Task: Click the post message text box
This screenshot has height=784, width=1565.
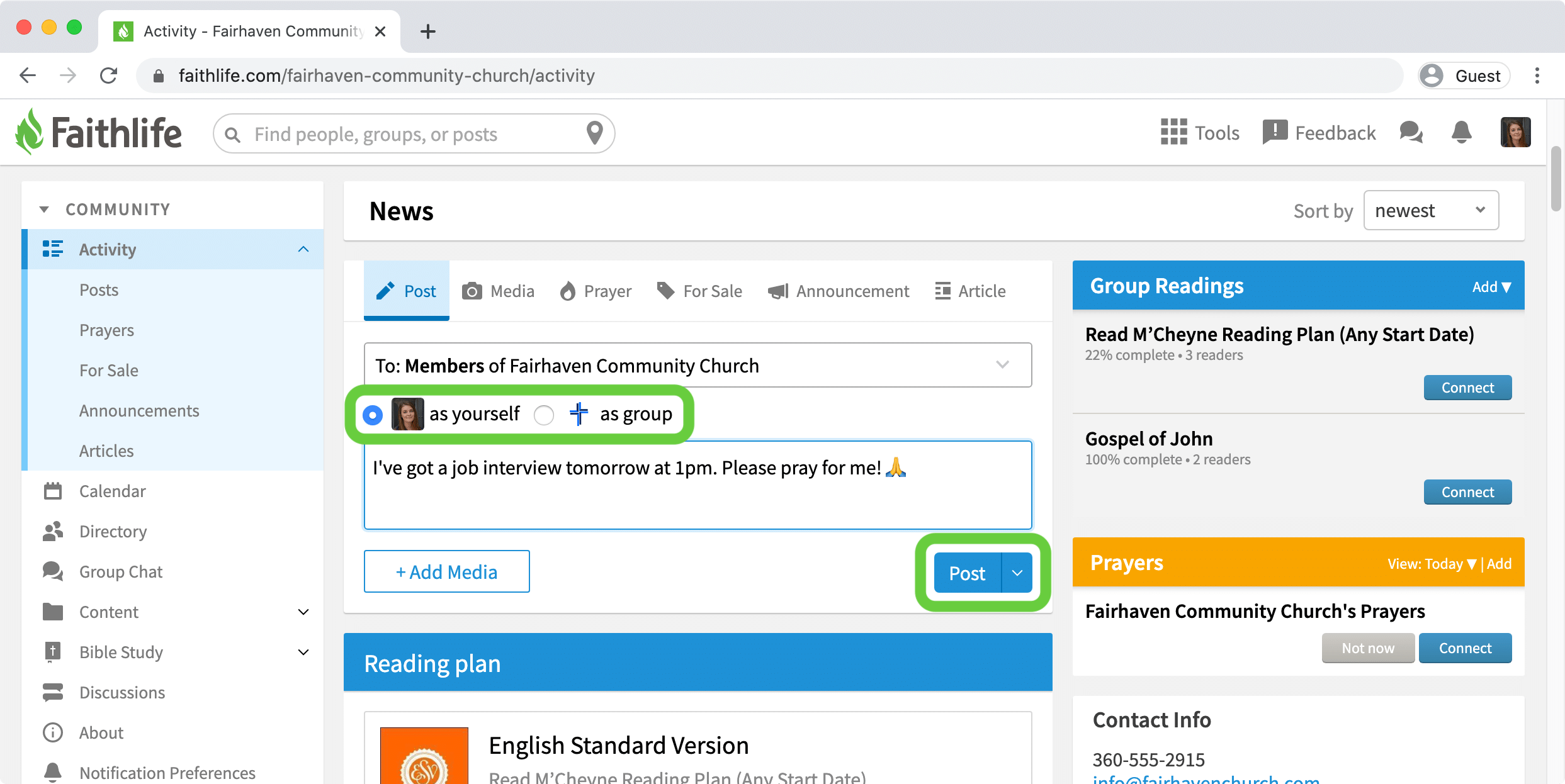Action: (x=698, y=484)
